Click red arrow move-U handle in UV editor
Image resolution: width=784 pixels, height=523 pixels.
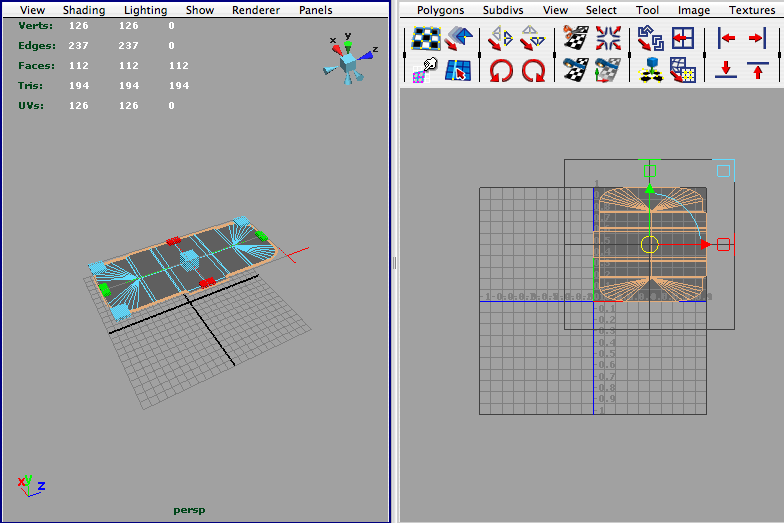point(706,244)
